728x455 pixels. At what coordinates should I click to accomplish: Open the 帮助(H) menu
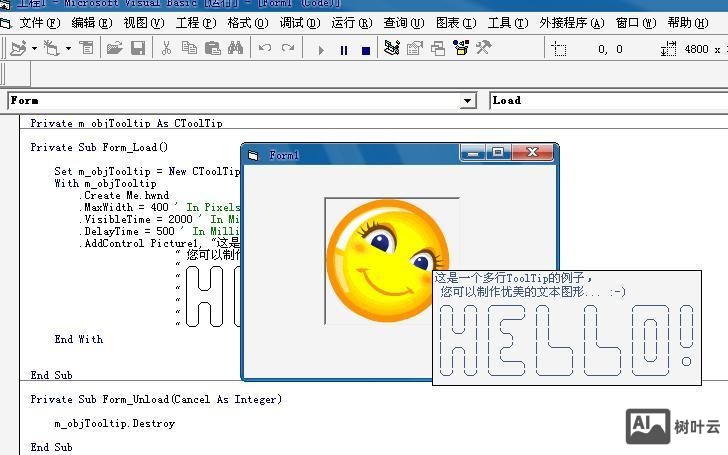(688, 23)
